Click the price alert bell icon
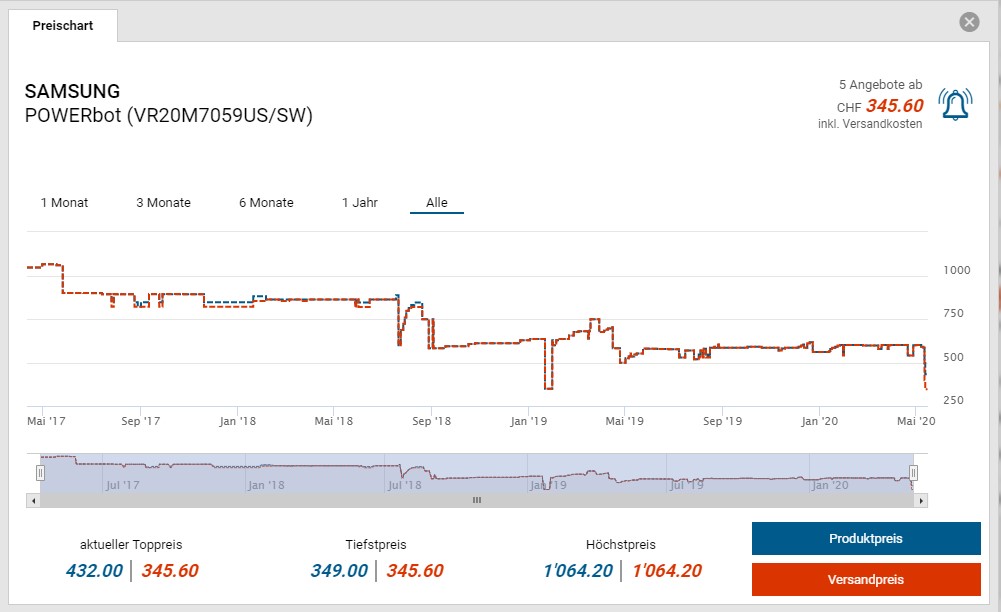Screen dimensions: 1001x612 click(955, 104)
